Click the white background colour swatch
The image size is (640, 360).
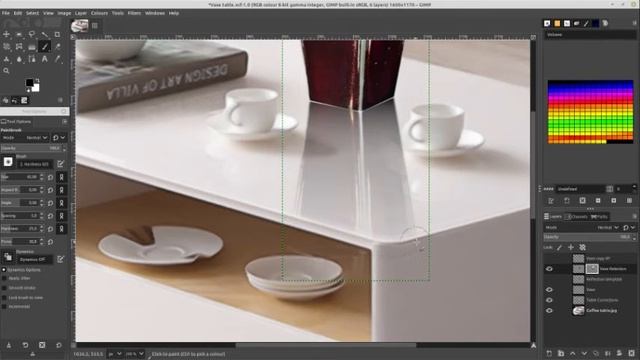point(36,87)
